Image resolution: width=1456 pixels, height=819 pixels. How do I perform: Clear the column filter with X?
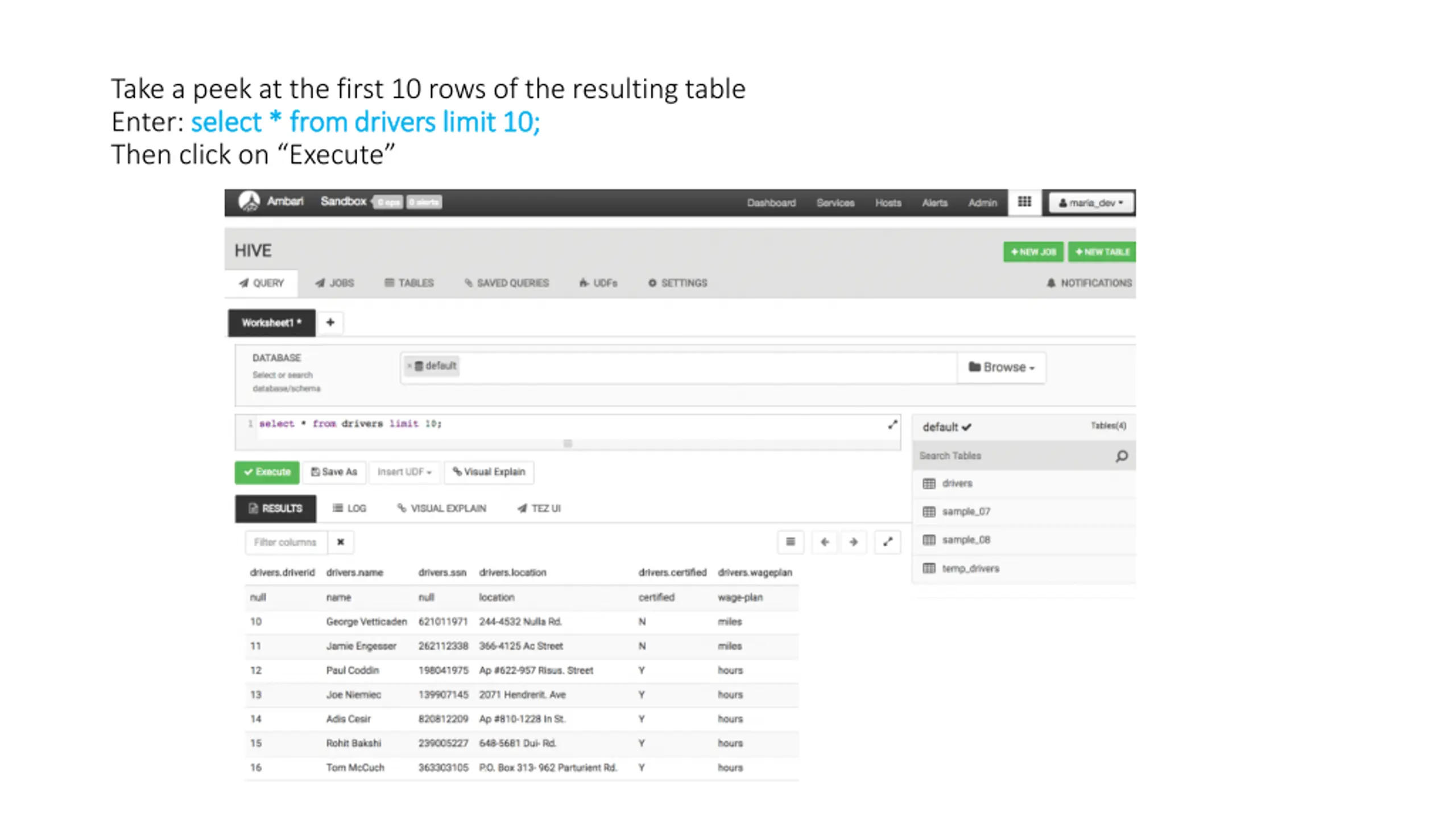340,542
